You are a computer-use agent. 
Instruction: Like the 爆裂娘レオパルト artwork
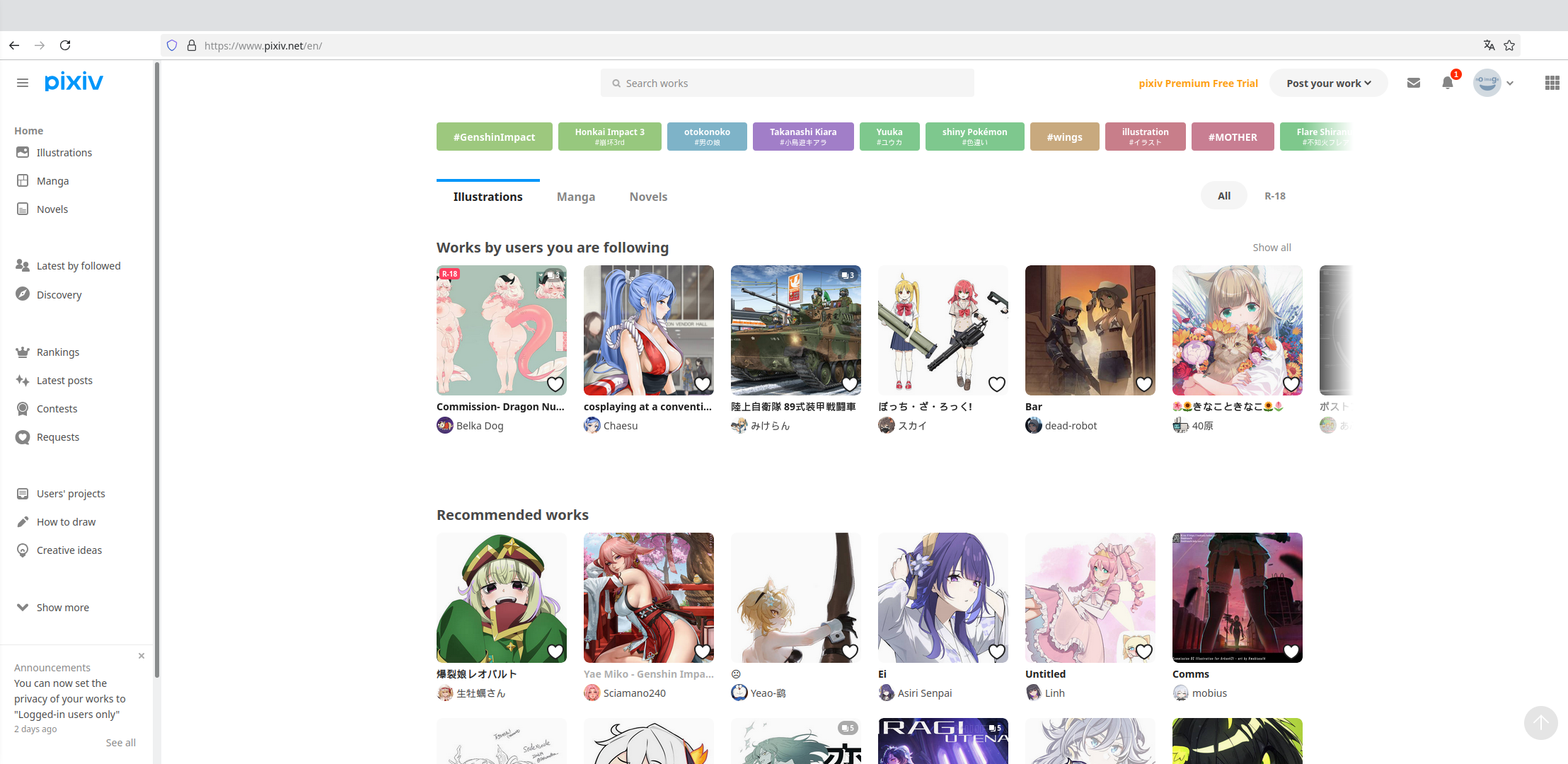click(x=555, y=652)
